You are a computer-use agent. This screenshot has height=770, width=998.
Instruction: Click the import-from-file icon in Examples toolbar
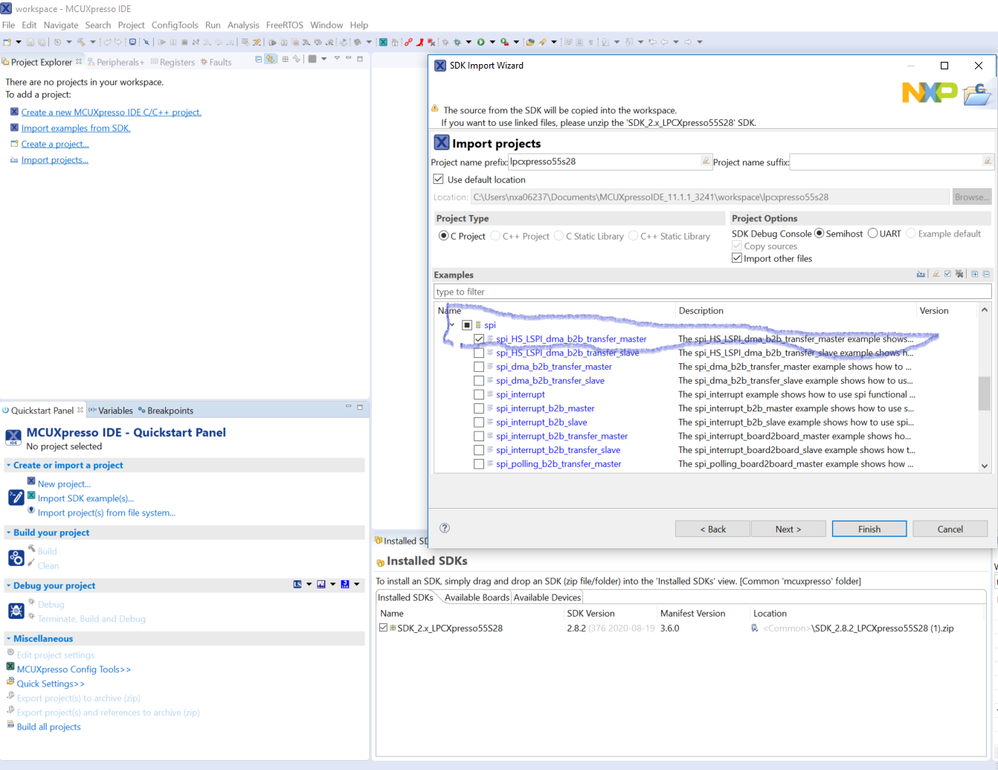click(x=921, y=274)
